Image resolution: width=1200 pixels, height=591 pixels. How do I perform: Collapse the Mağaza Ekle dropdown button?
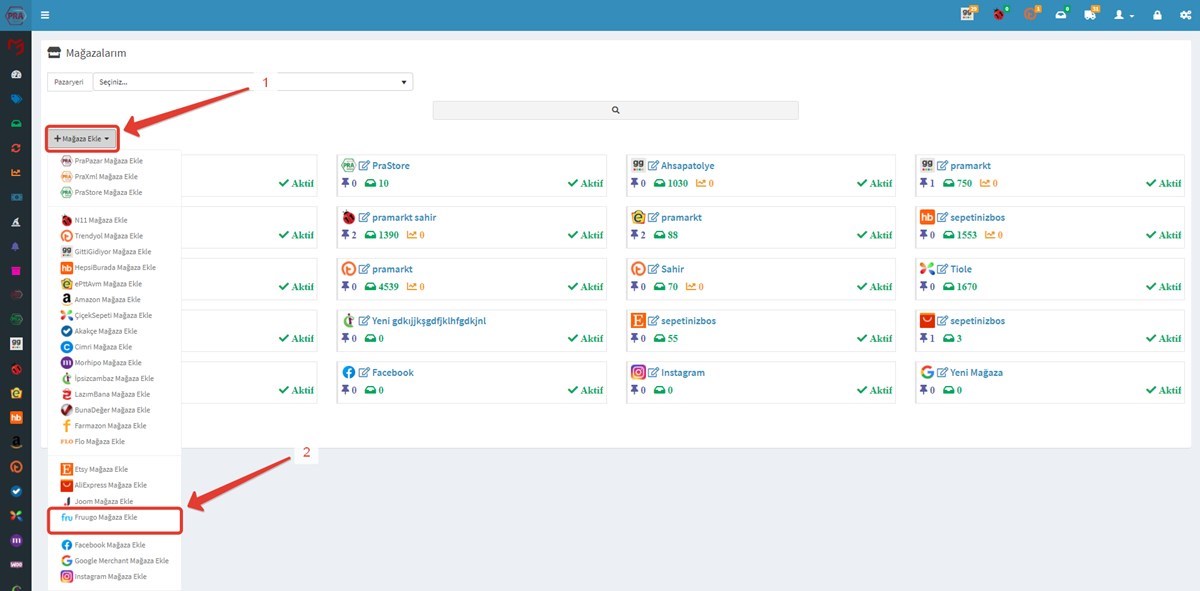pyautogui.click(x=83, y=138)
